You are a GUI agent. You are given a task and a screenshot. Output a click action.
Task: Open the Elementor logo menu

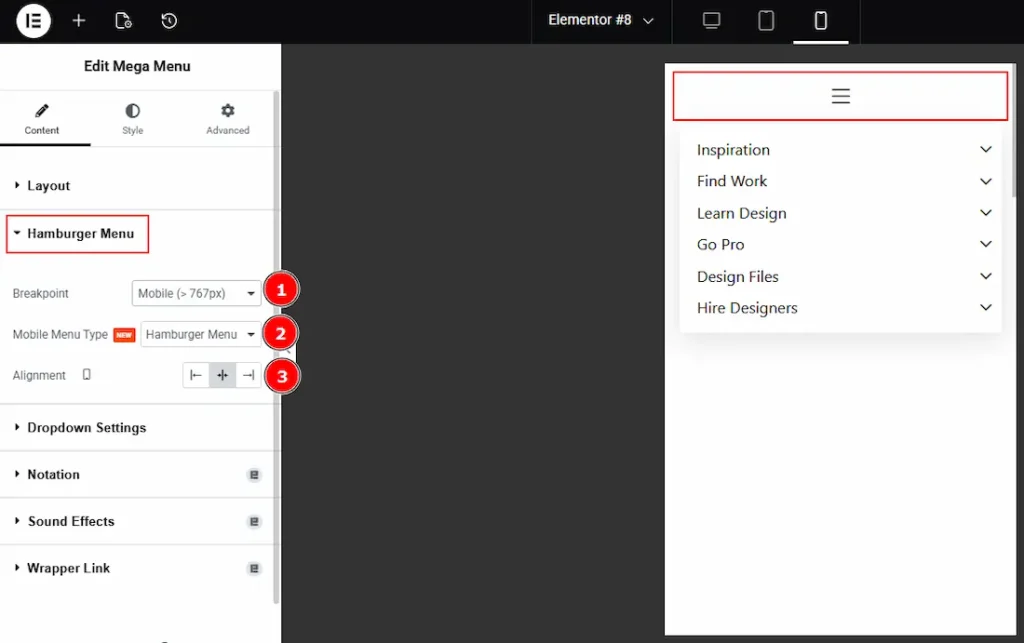click(x=33, y=20)
